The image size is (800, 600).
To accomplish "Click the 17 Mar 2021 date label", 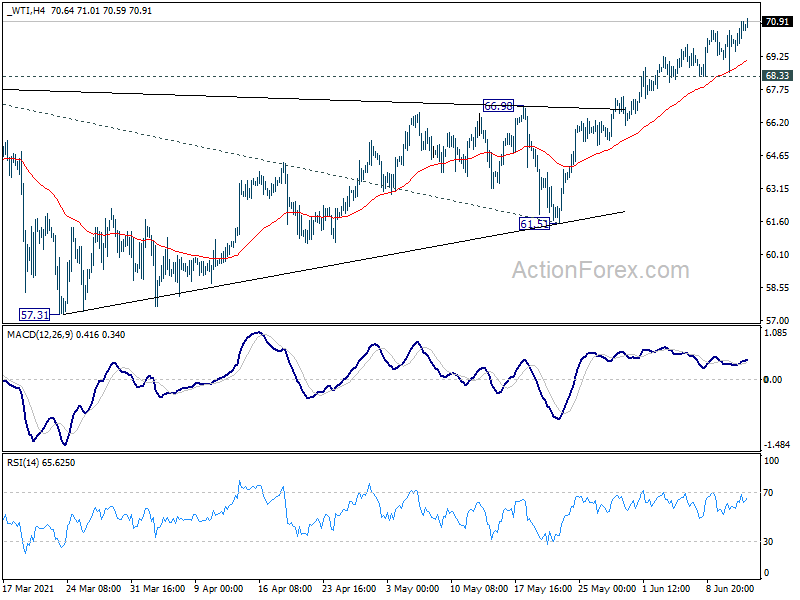I will (x=28, y=588).
